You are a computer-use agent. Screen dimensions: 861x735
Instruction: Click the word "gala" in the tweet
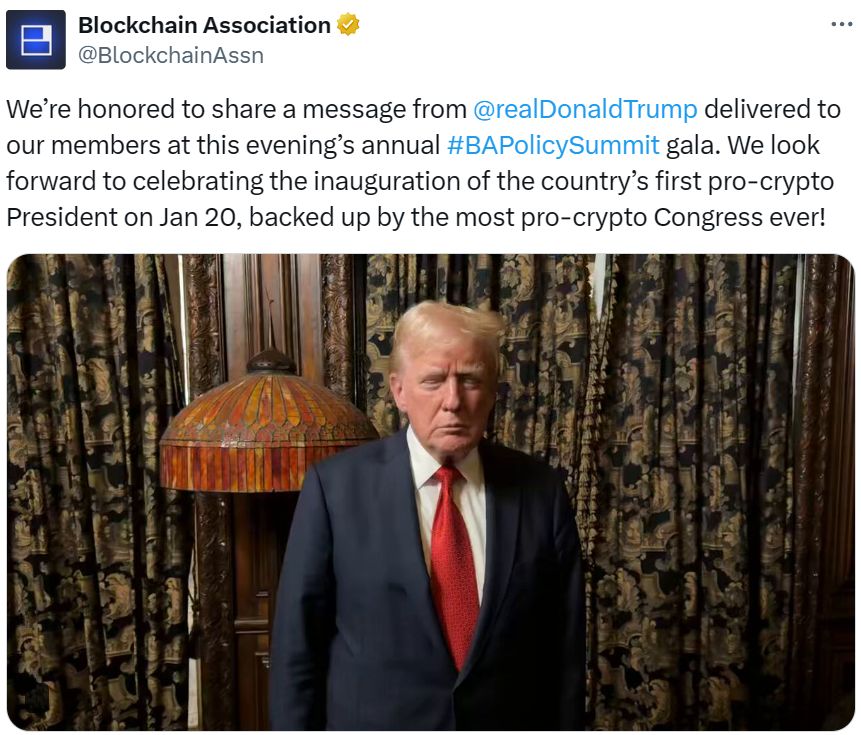tap(692, 145)
